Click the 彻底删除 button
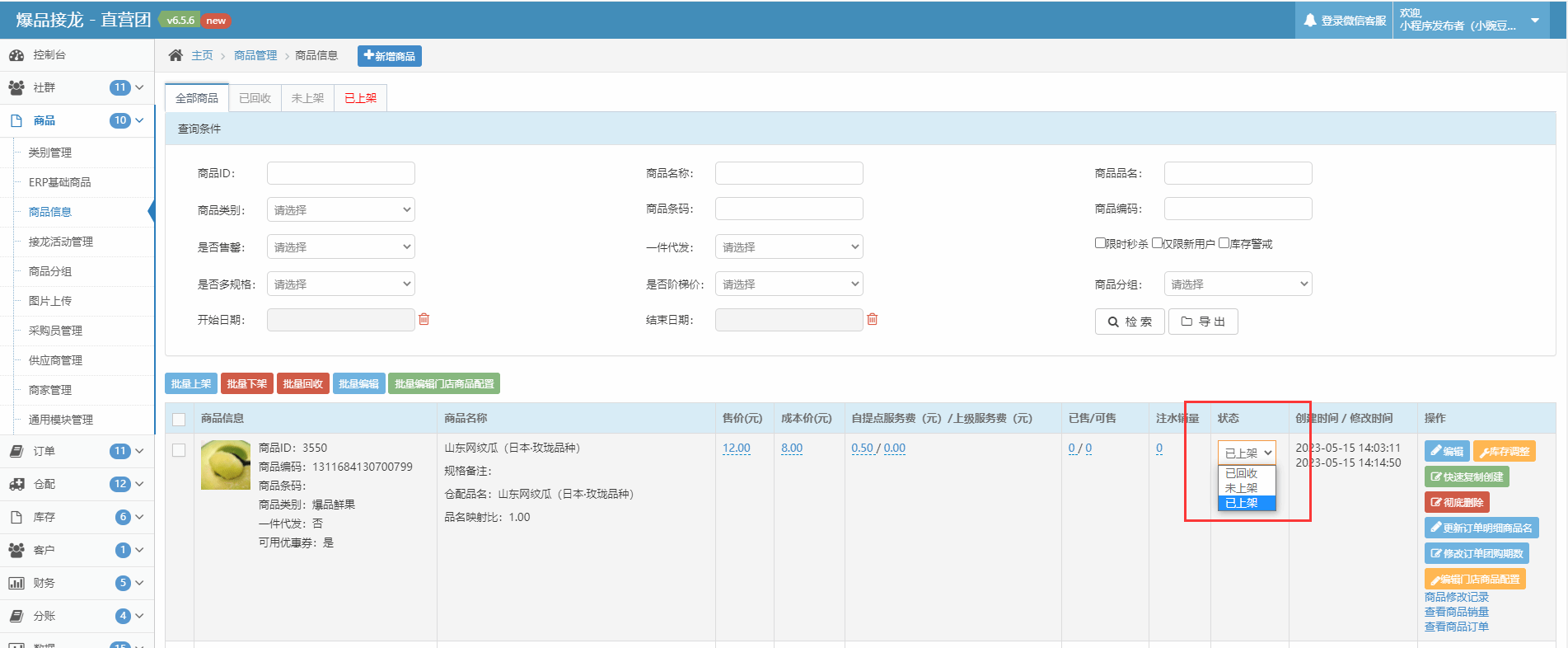This screenshot has height=648, width=1568. point(1457,502)
